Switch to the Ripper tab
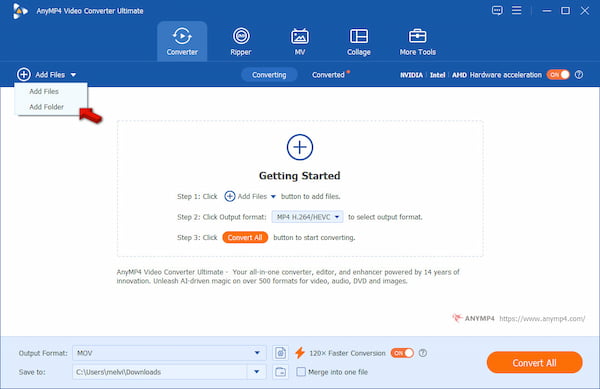This screenshot has height=389, width=600. [x=241, y=41]
